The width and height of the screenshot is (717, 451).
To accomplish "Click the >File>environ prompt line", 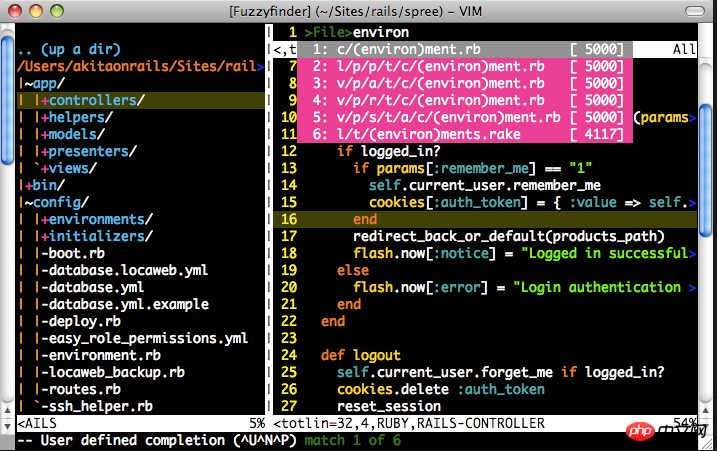I will [357, 32].
